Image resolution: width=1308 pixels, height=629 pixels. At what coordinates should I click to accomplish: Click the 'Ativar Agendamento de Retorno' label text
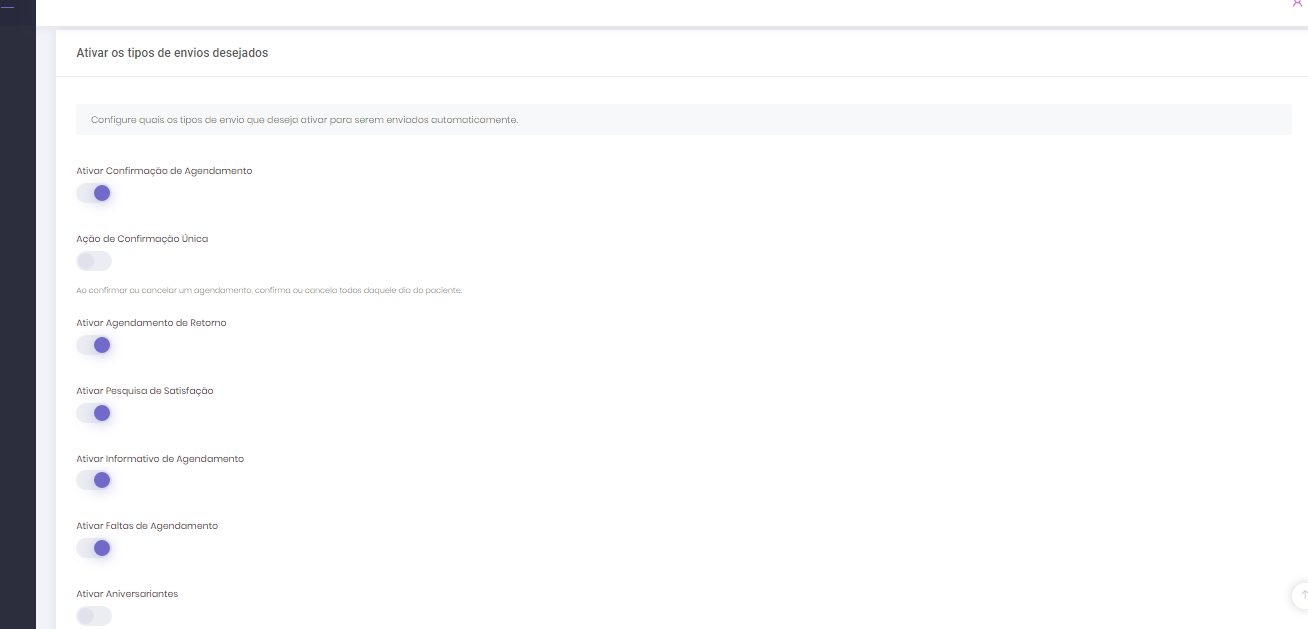coord(151,323)
